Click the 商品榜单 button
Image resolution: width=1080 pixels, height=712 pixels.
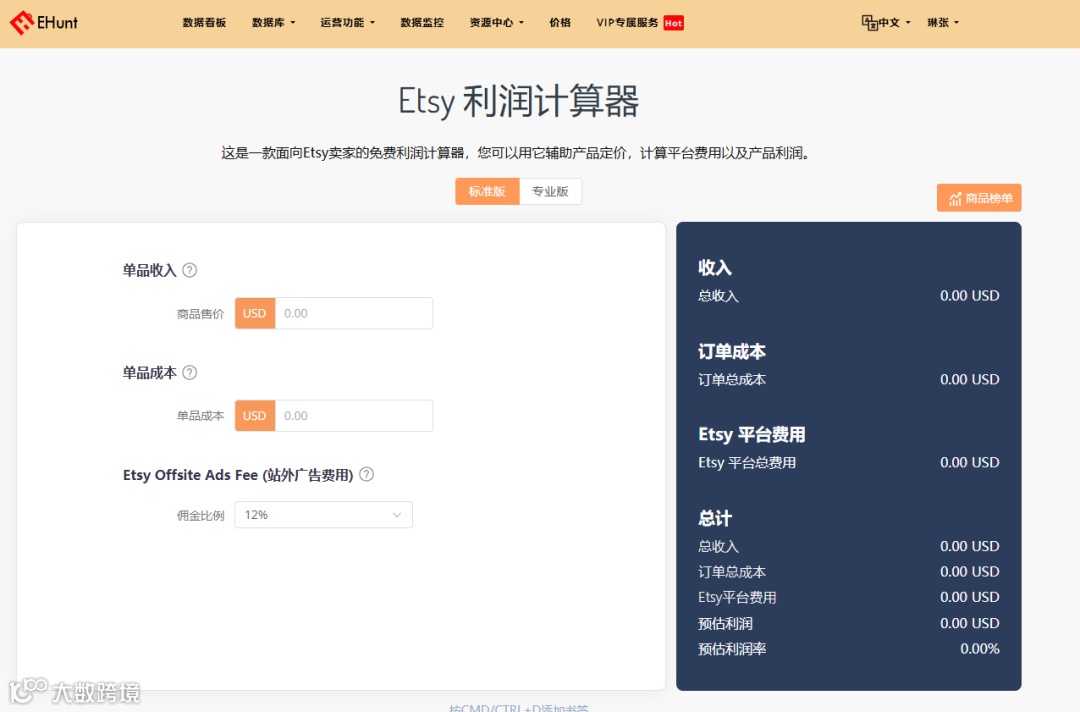(979, 198)
